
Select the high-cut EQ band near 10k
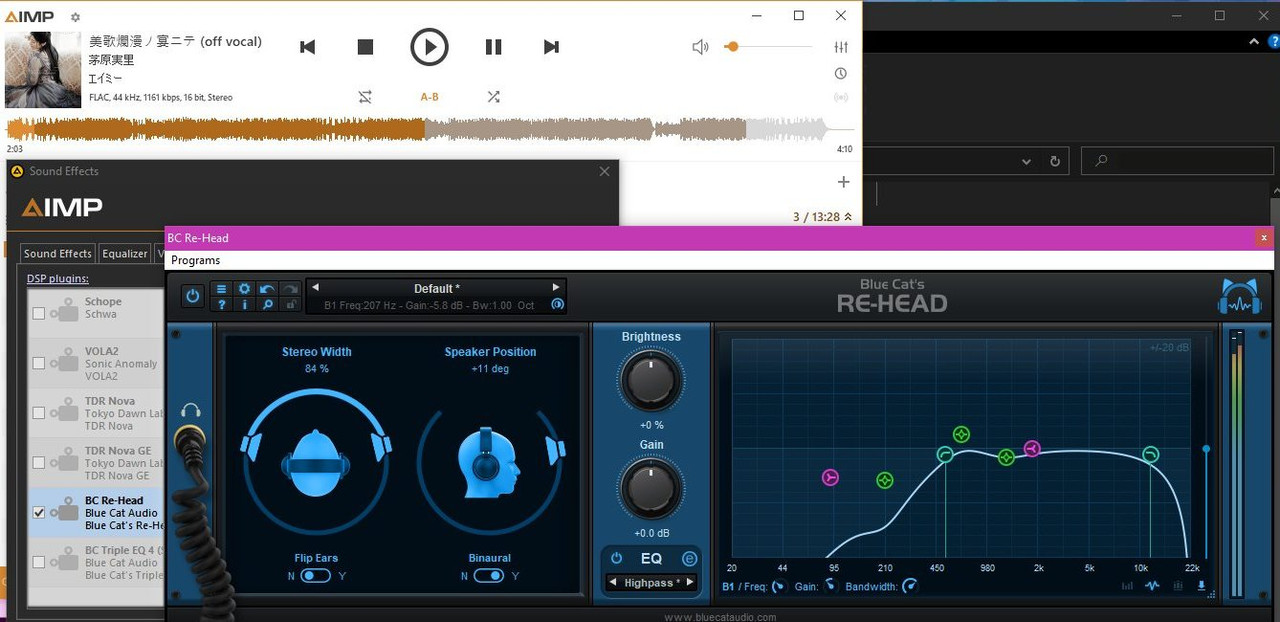point(1150,455)
